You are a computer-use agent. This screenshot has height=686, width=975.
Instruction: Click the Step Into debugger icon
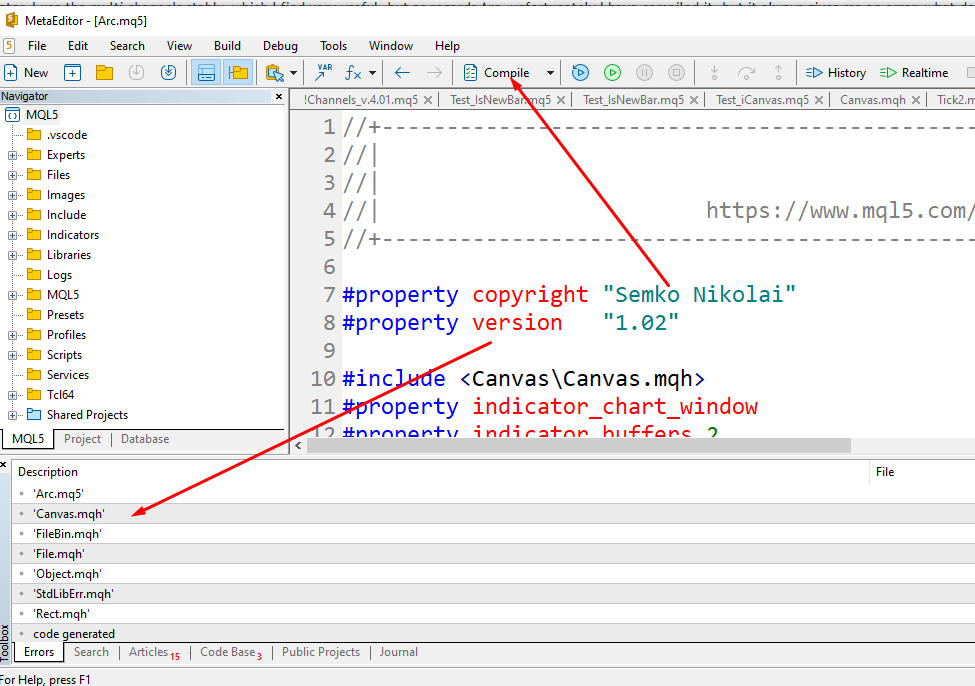pyautogui.click(x=717, y=72)
